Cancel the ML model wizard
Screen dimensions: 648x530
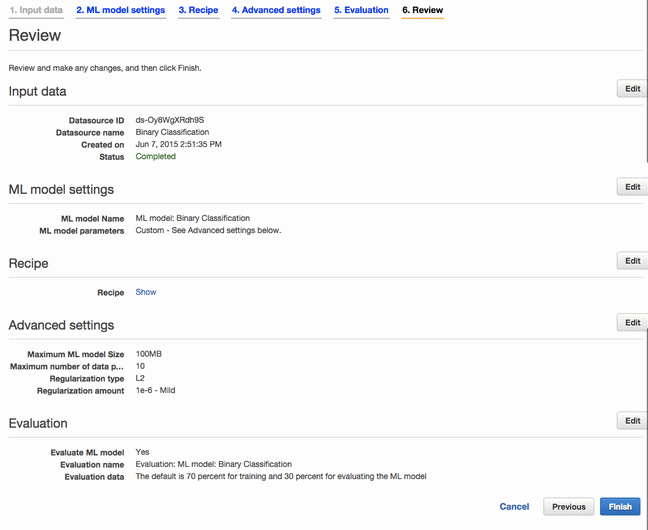click(x=514, y=506)
